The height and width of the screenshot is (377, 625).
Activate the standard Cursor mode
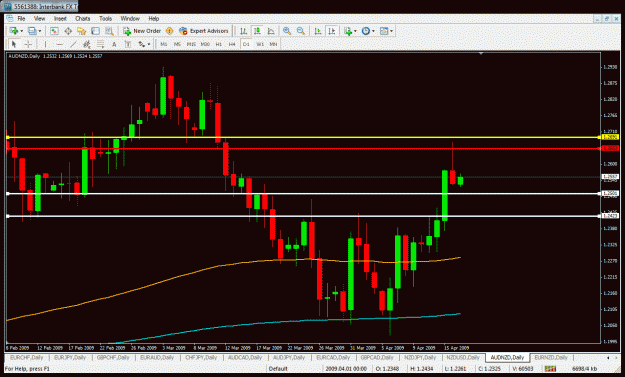(x=14, y=44)
